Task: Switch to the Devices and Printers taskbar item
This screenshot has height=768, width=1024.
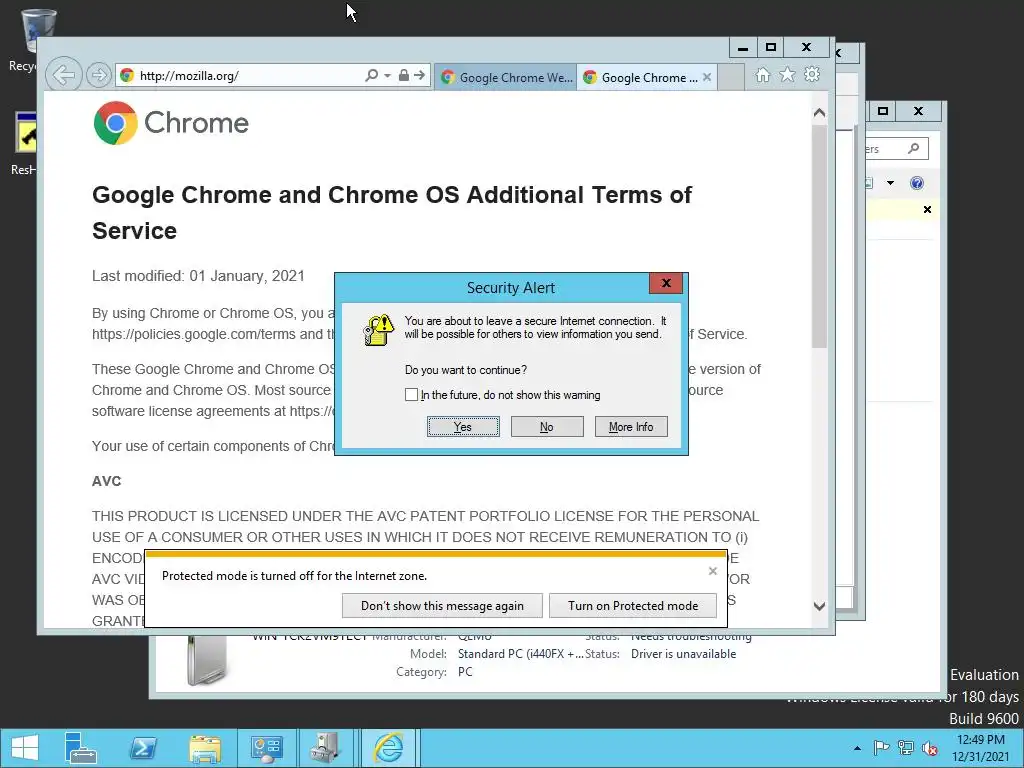Action: click(x=325, y=748)
